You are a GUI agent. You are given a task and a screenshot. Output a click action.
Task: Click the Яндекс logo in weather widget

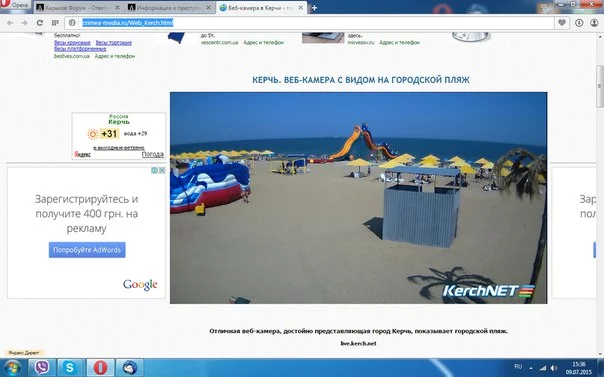(x=82, y=154)
